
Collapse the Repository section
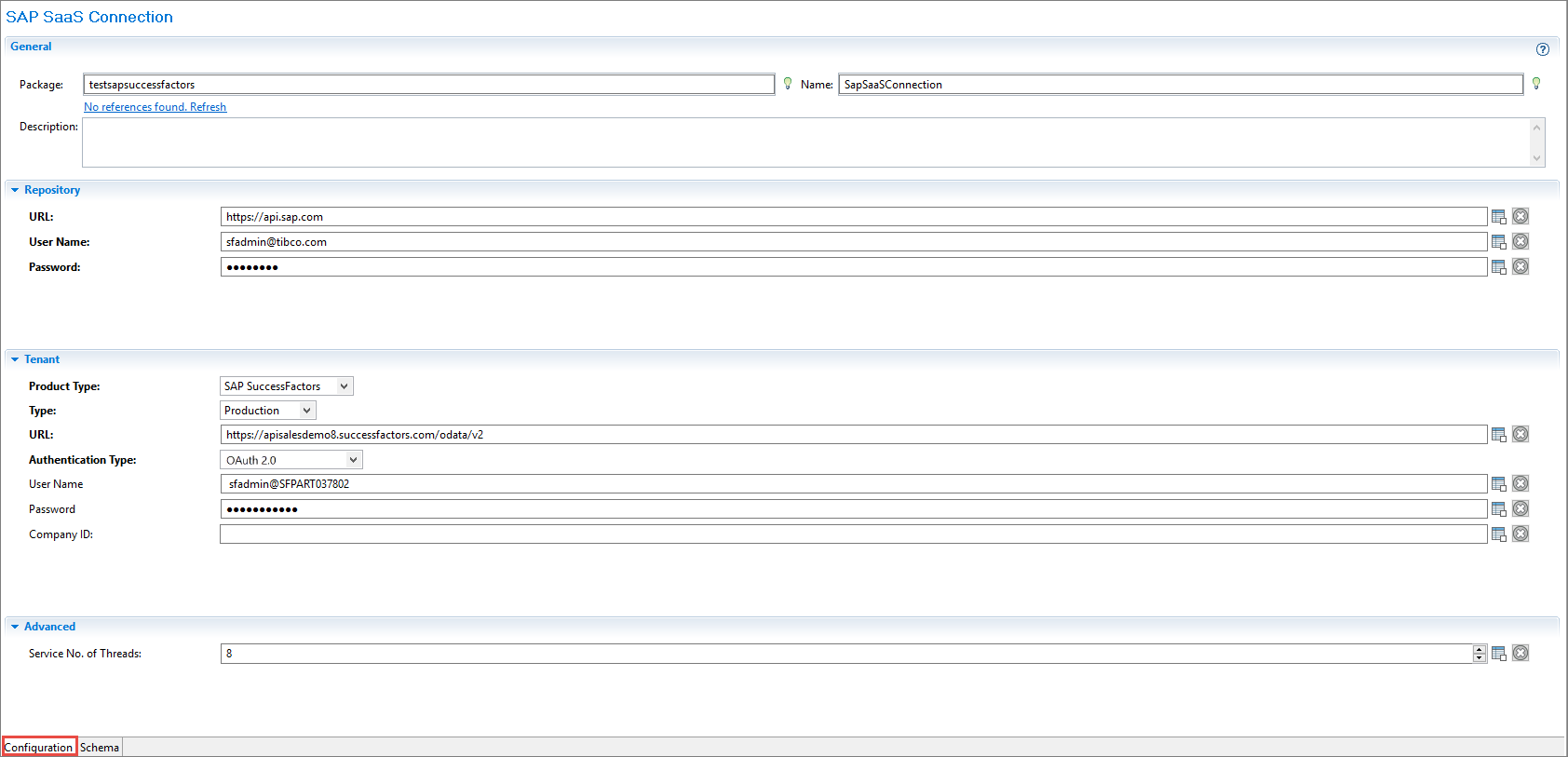15,190
